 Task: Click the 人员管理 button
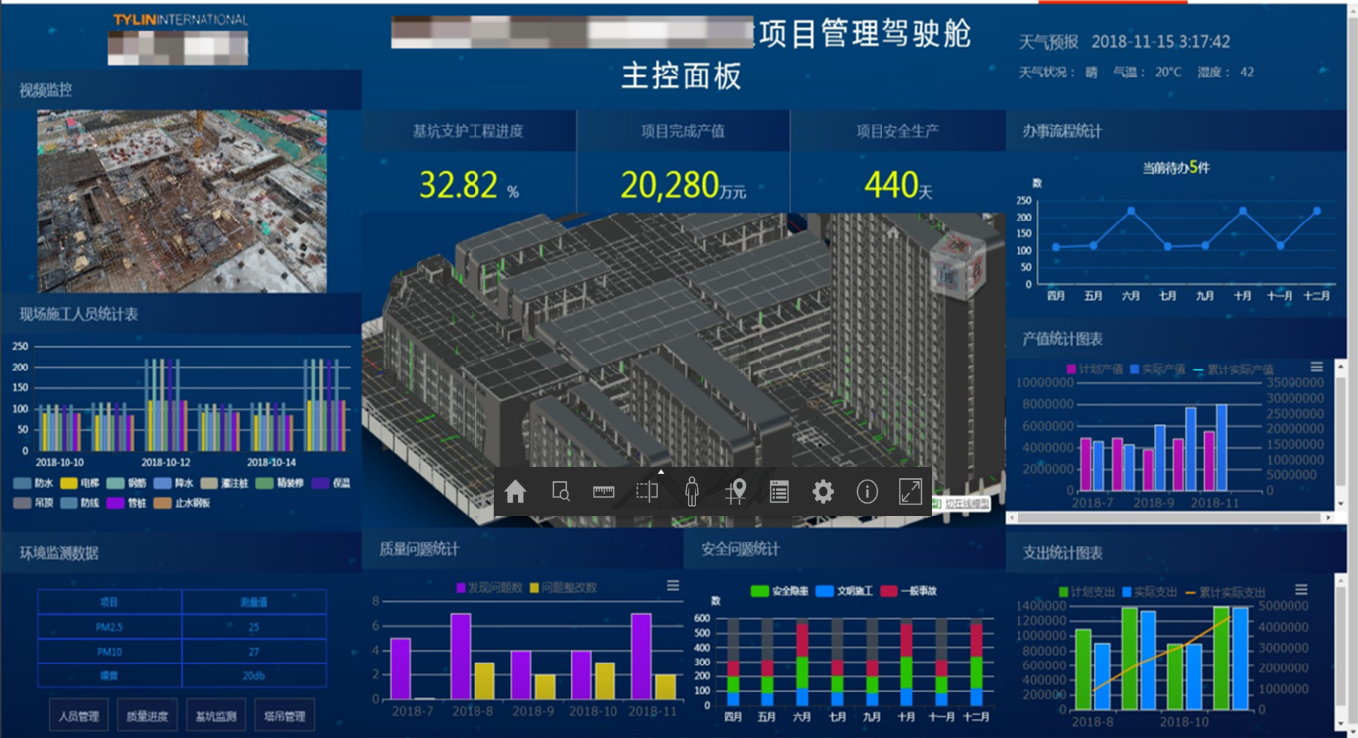tap(79, 716)
